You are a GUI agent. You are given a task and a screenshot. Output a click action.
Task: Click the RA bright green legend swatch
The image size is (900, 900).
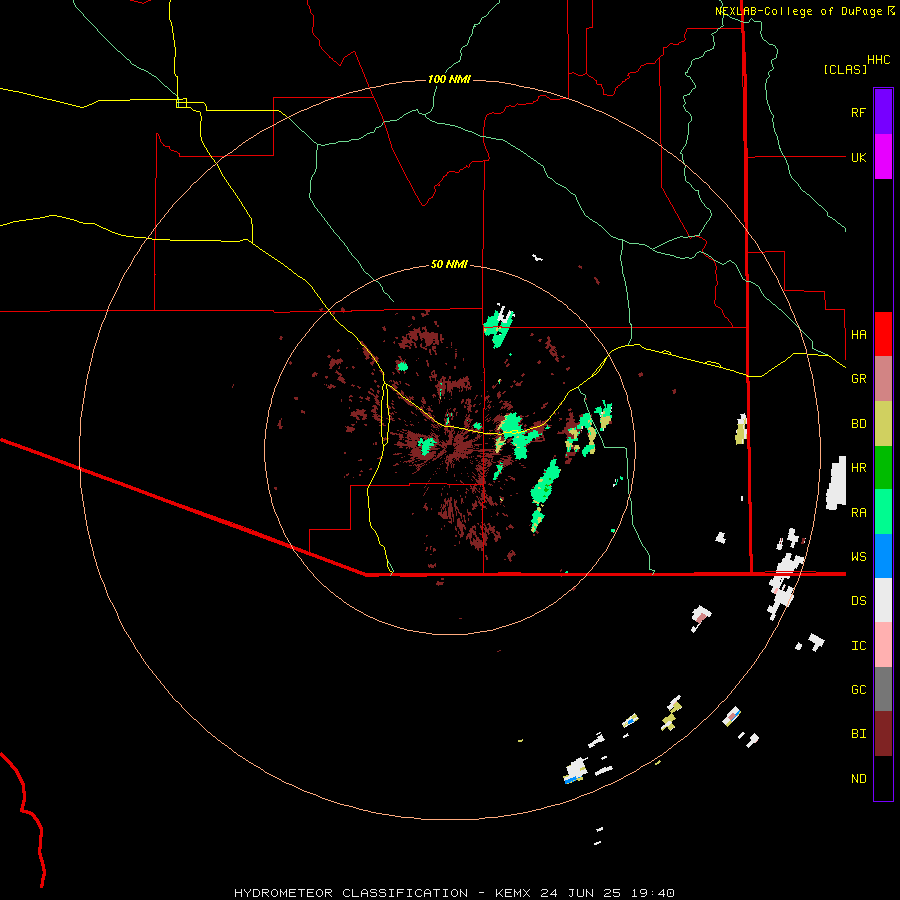click(x=883, y=512)
